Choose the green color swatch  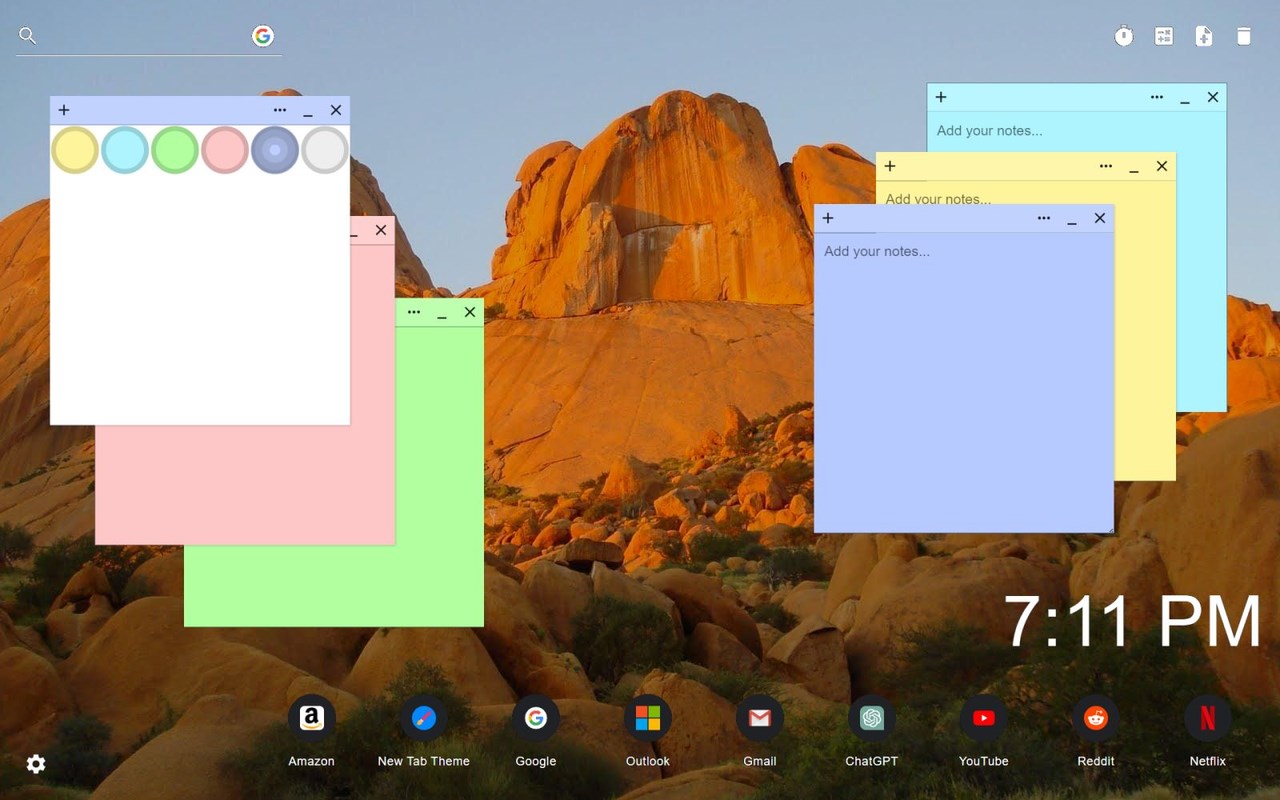coord(175,150)
